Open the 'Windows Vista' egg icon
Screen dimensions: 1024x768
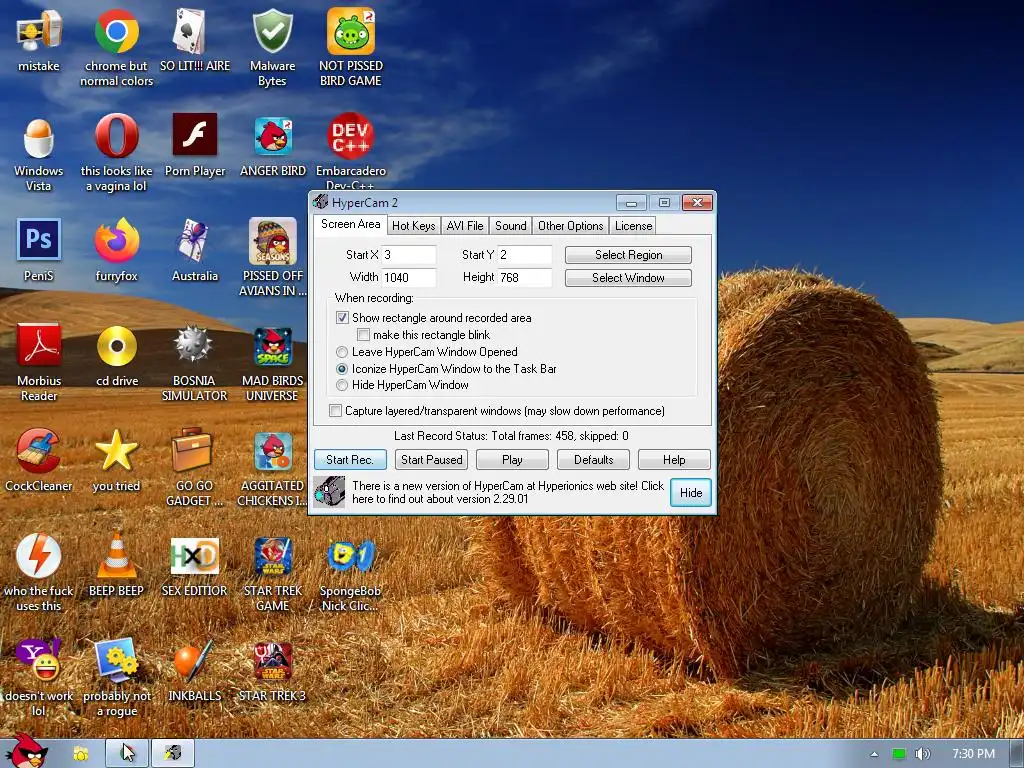(x=39, y=136)
